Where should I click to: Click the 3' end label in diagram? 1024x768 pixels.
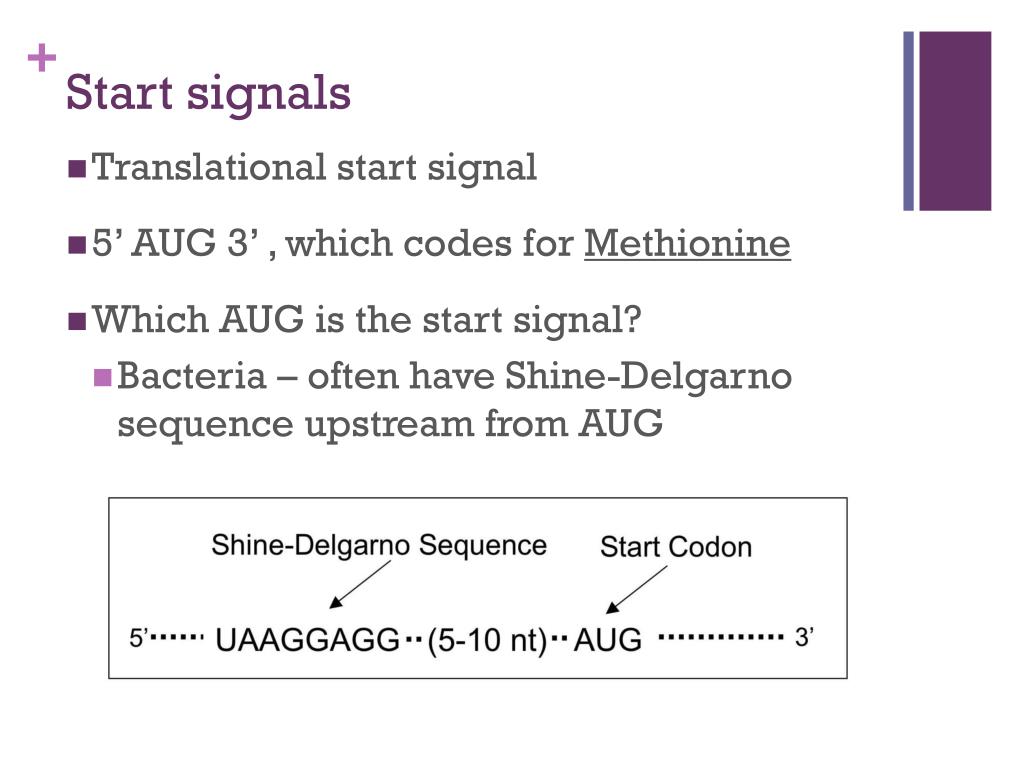tap(805, 637)
